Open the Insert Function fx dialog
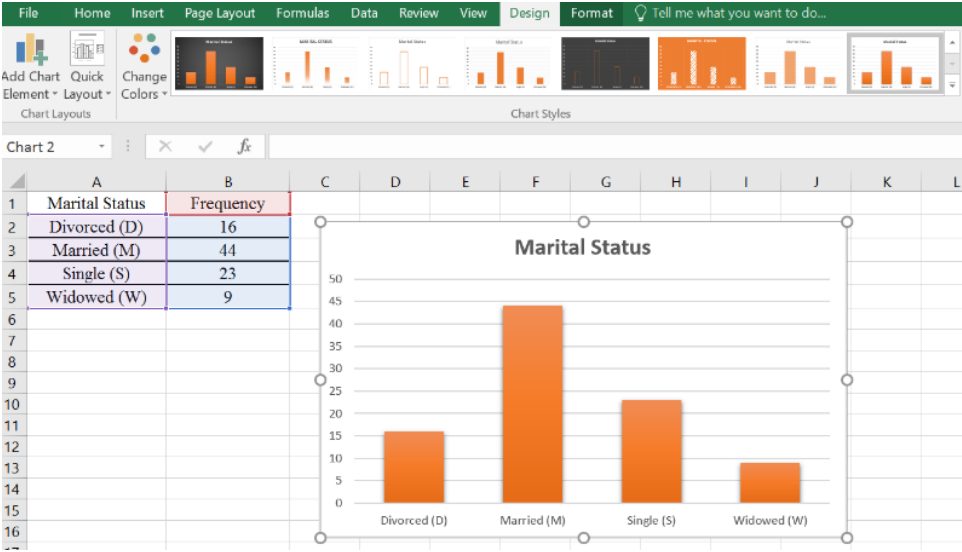The width and height of the screenshot is (962, 552). click(x=244, y=147)
